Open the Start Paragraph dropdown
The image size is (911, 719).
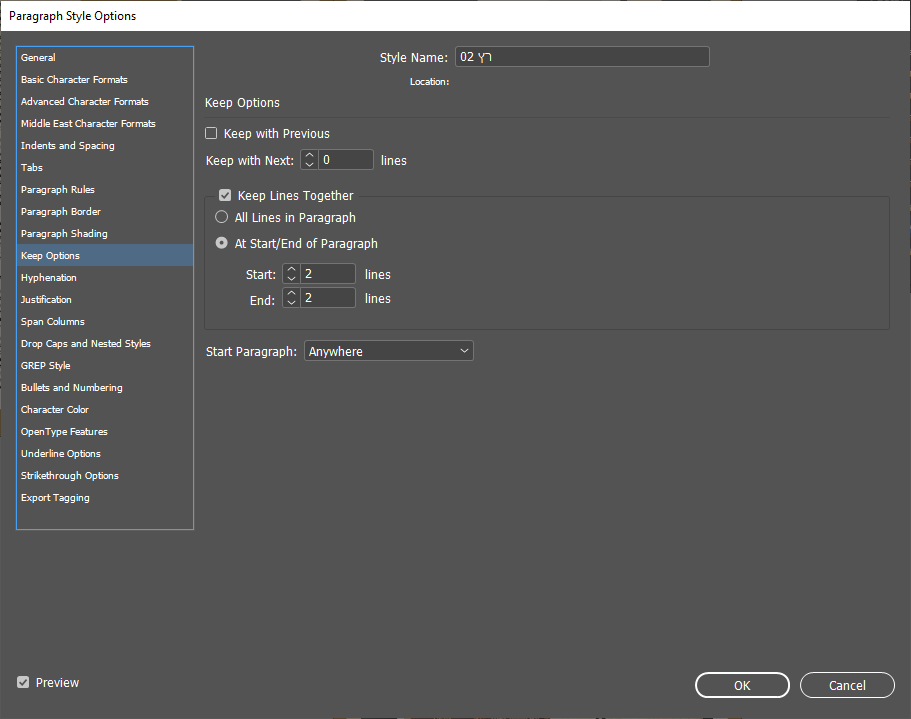[x=389, y=351]
